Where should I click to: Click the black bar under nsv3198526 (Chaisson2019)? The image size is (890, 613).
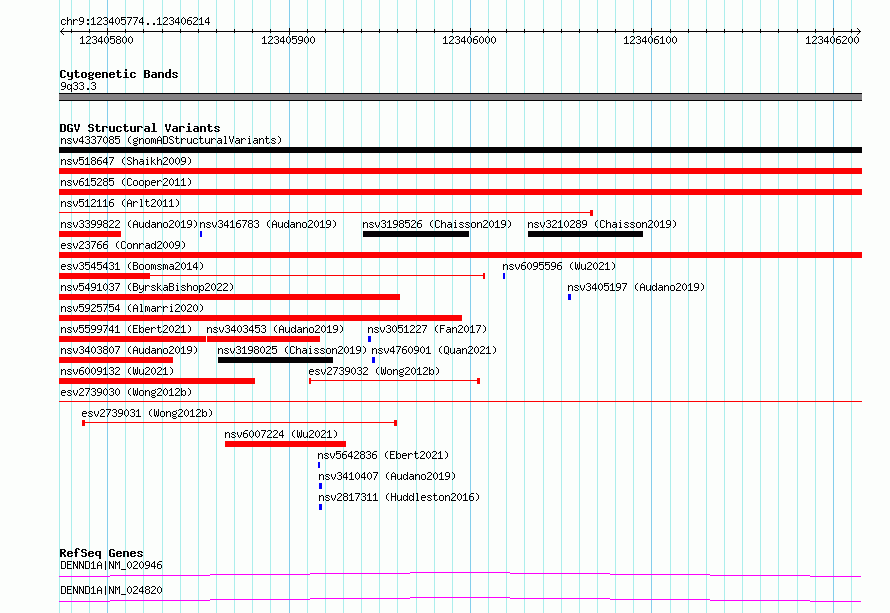point(416,234)
